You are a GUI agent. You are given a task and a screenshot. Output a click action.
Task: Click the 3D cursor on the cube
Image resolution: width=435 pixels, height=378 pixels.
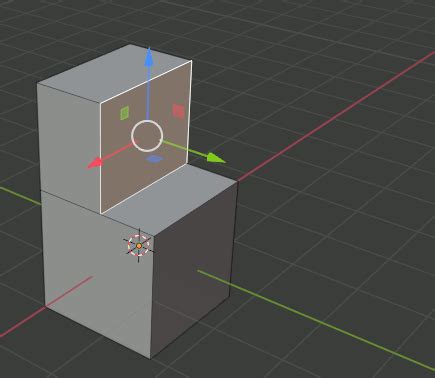pyautogui.click(x=139, y=246)
